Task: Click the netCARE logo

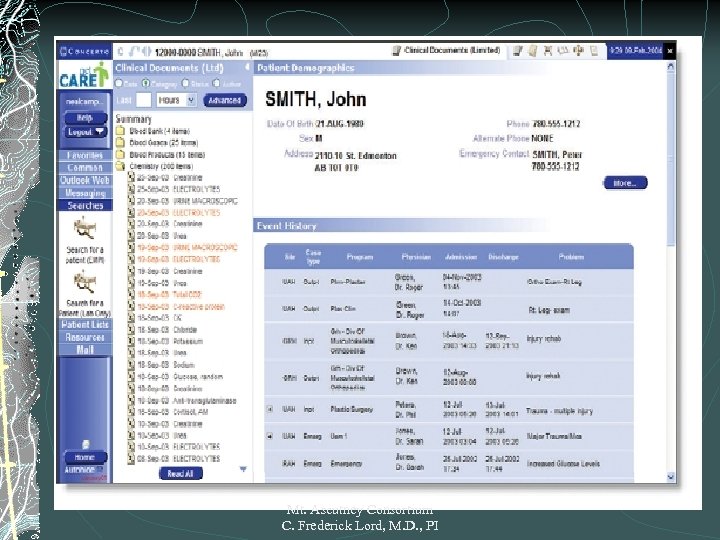Action: point(84,75)
